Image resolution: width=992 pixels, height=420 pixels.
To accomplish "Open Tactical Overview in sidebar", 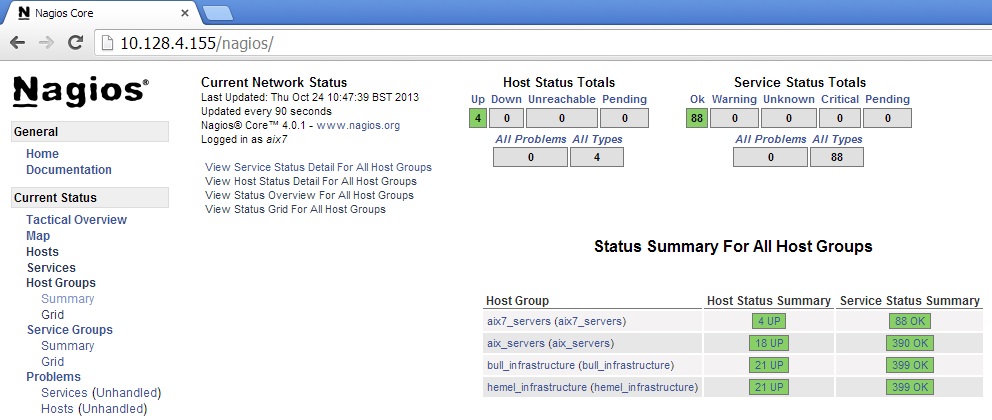I will point(76,220).
